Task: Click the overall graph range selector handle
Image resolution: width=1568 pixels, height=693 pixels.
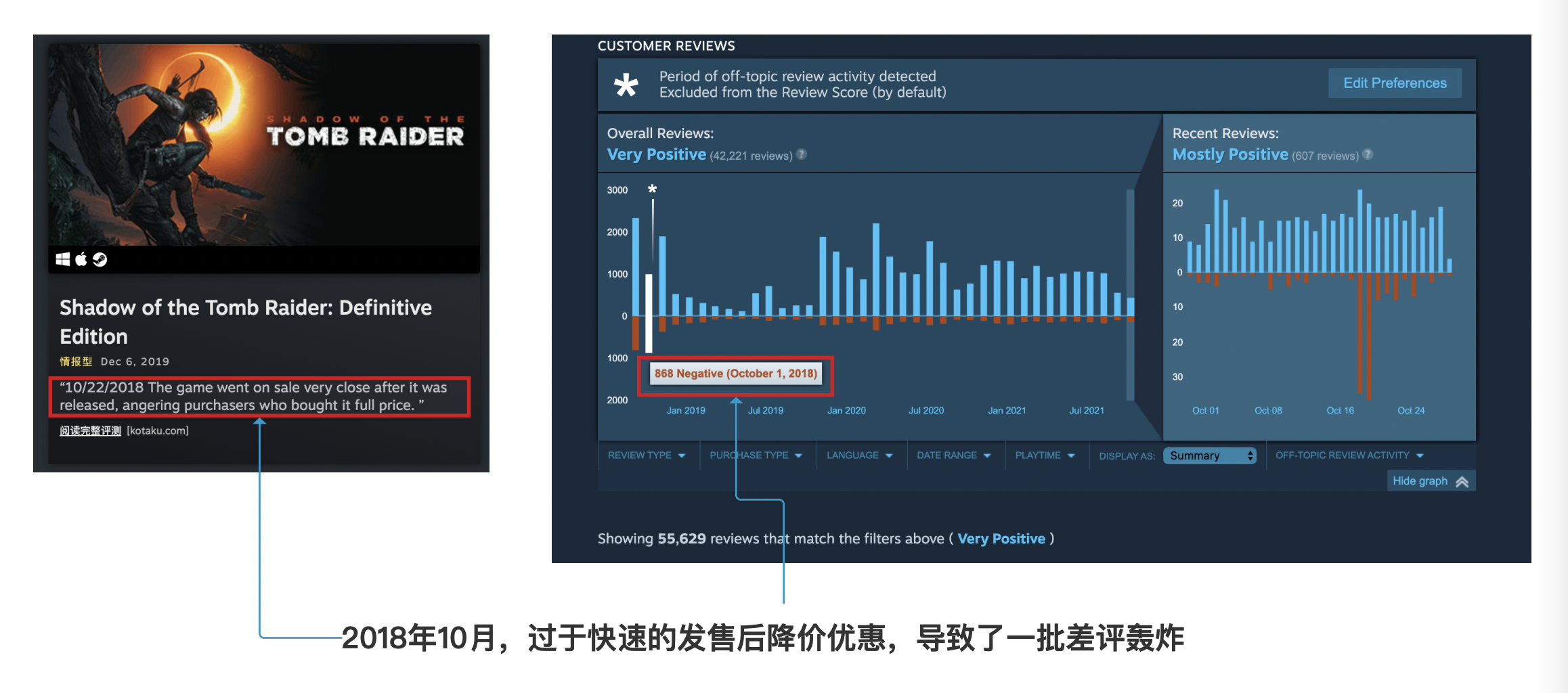Action: click(x=1130, y=295)
